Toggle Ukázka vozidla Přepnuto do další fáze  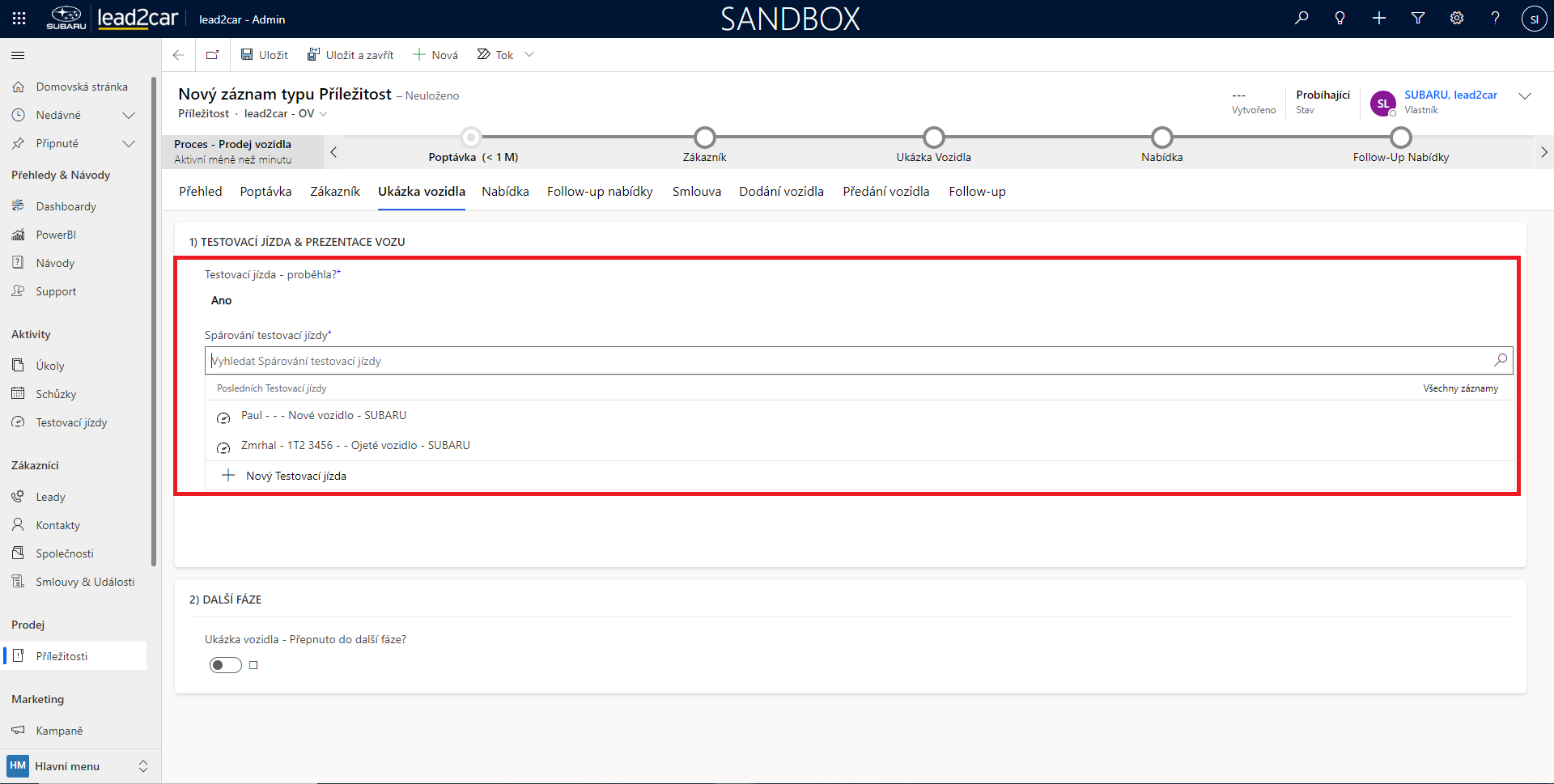coord(226,665)
